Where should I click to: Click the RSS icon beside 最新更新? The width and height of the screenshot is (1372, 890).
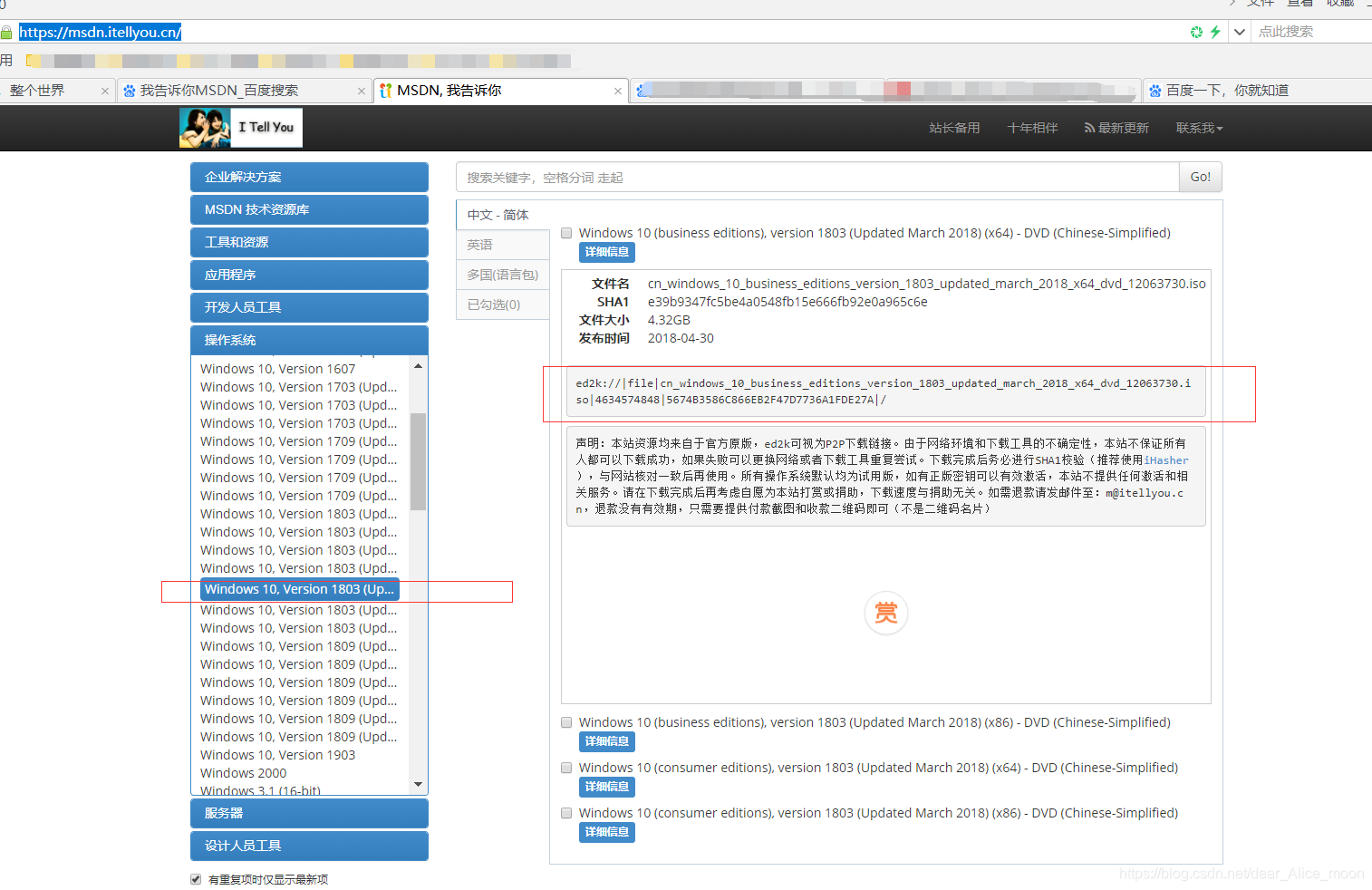pyautogui.click(x=1089, y=128)
